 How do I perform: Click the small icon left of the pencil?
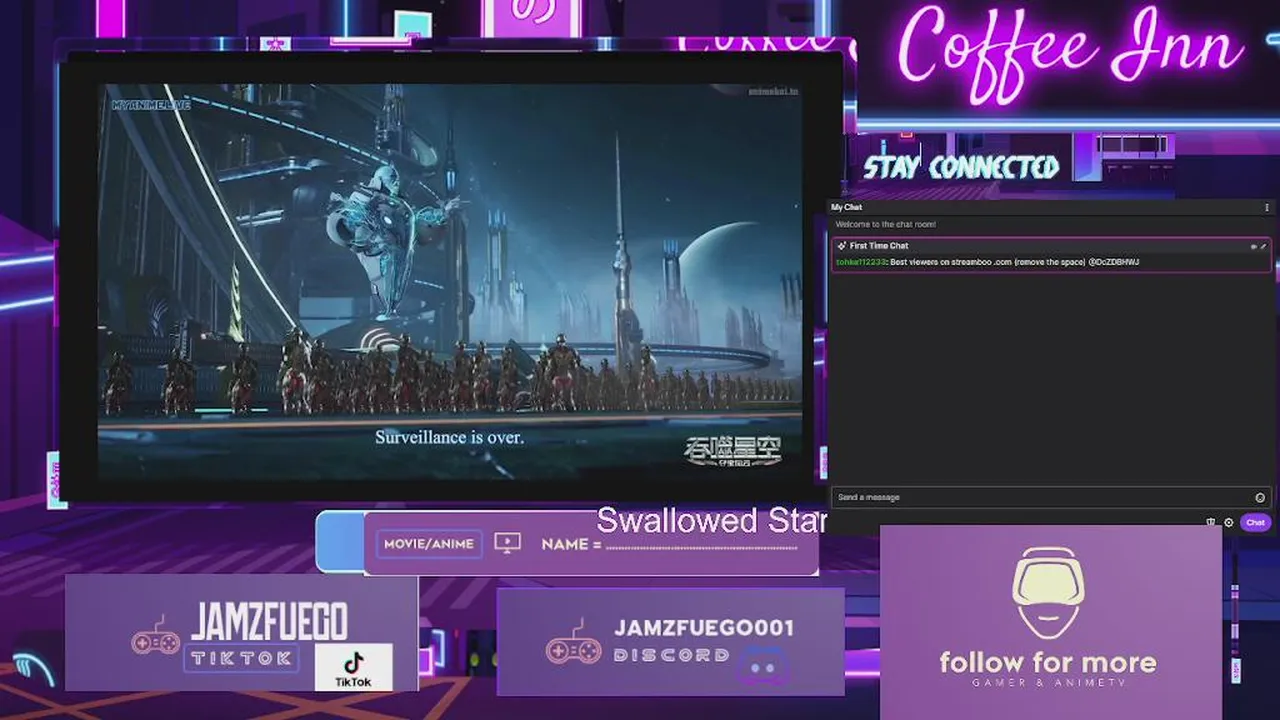tap(1253, 246)
